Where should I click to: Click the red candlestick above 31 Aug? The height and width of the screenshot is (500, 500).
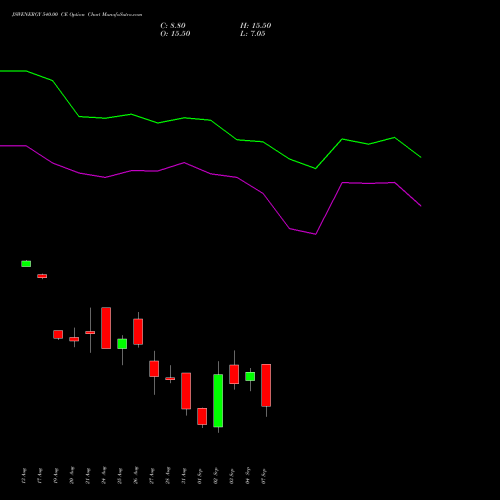186,391
